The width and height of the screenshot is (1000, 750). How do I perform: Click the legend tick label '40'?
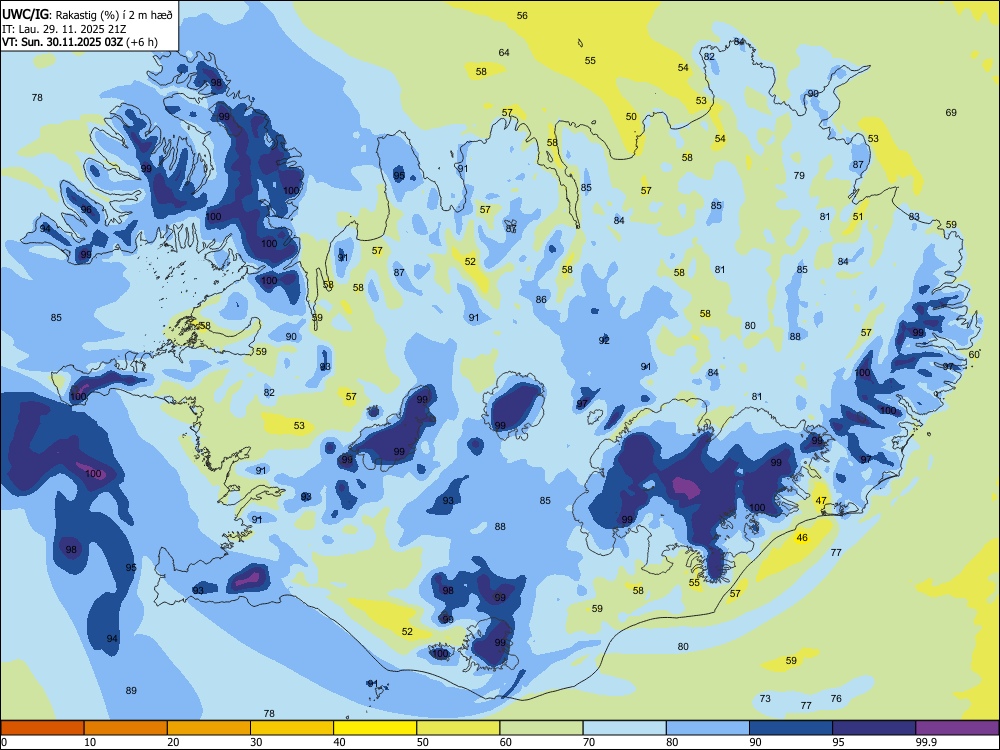339,742
